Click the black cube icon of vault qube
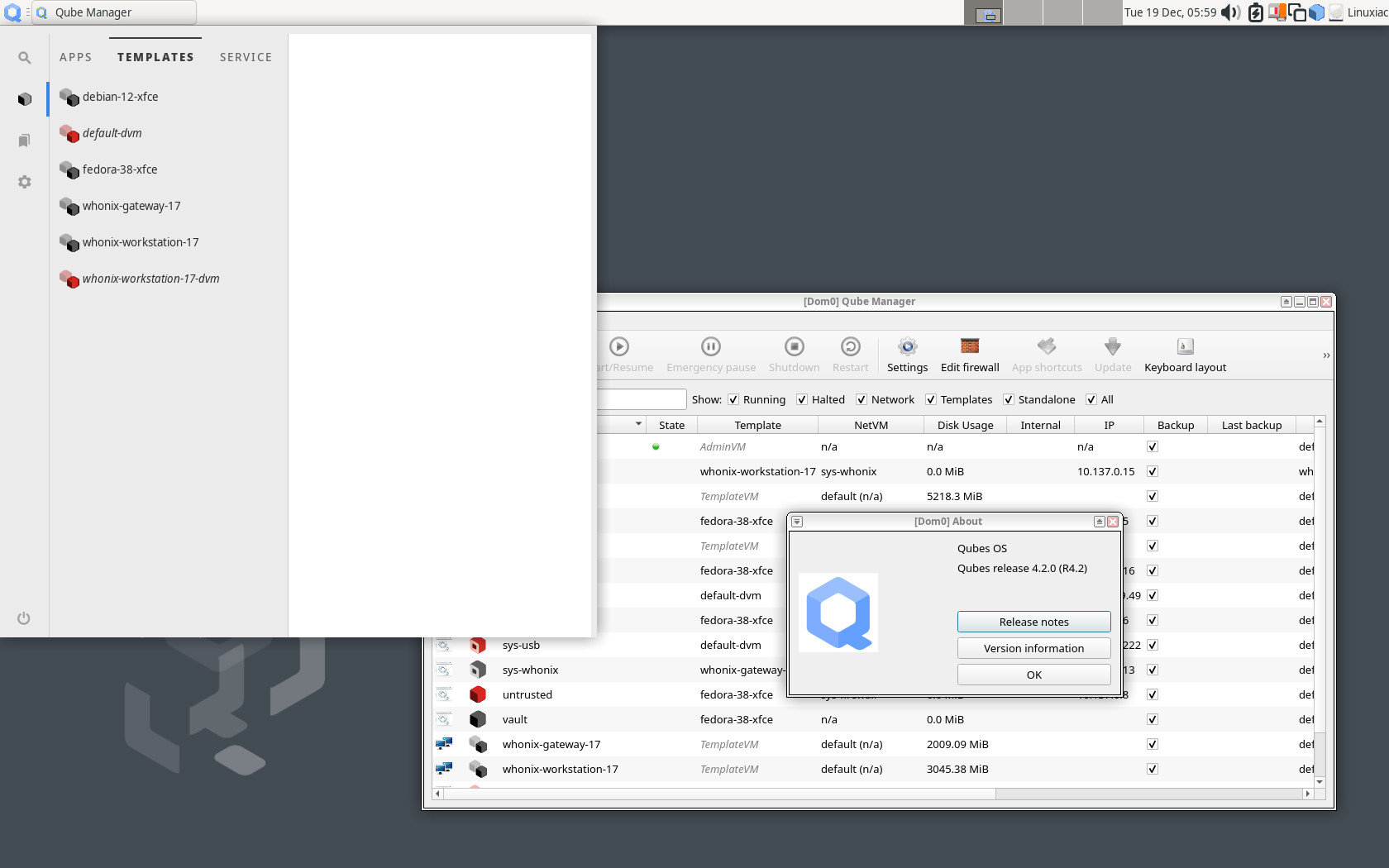Image resolution: width=1389 pixels, height=868 pixels. coord(478,719)
